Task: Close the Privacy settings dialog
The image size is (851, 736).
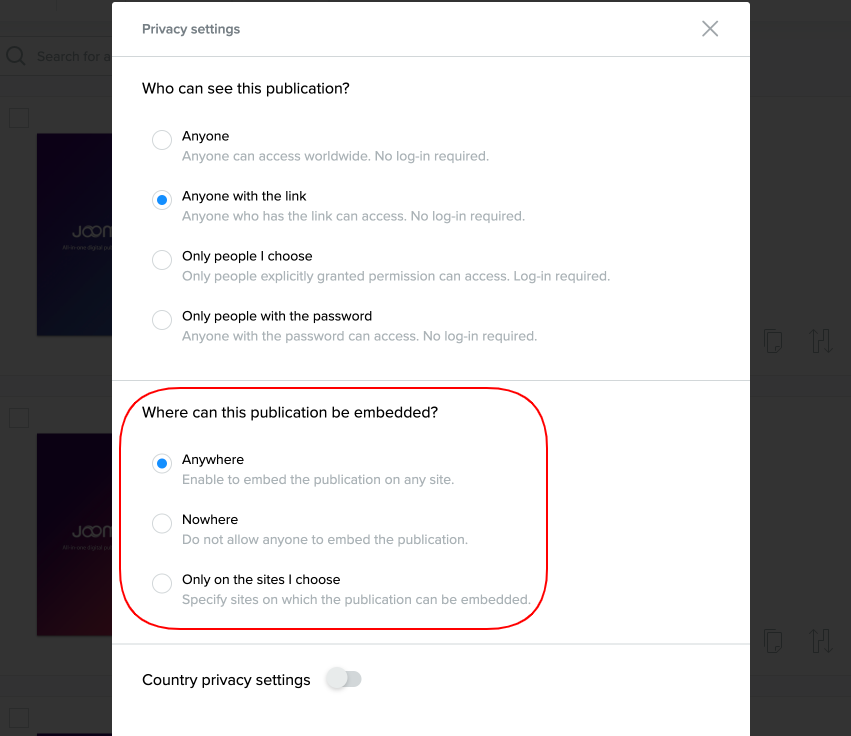Action: pos(710,29)
